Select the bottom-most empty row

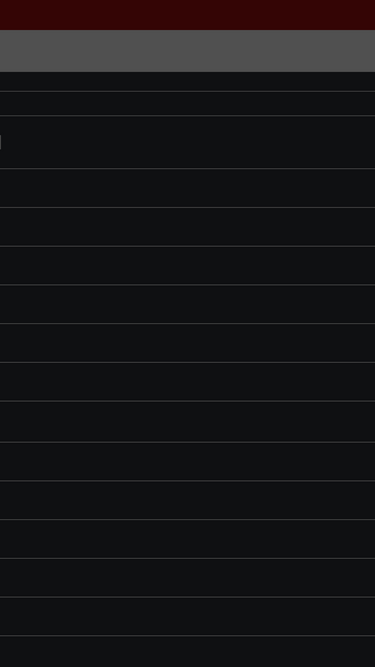click(188, 652)
